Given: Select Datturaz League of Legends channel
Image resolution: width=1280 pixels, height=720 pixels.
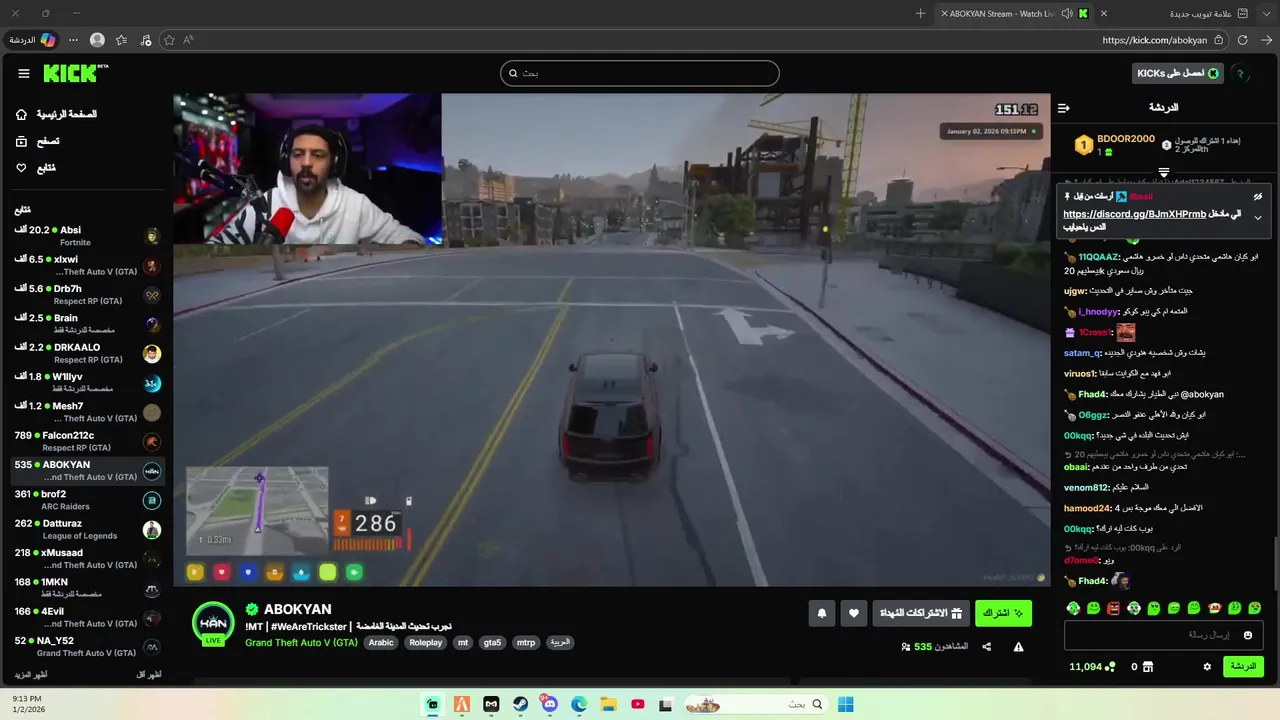Looking at the screenshot, I should [x=87, y=529].
